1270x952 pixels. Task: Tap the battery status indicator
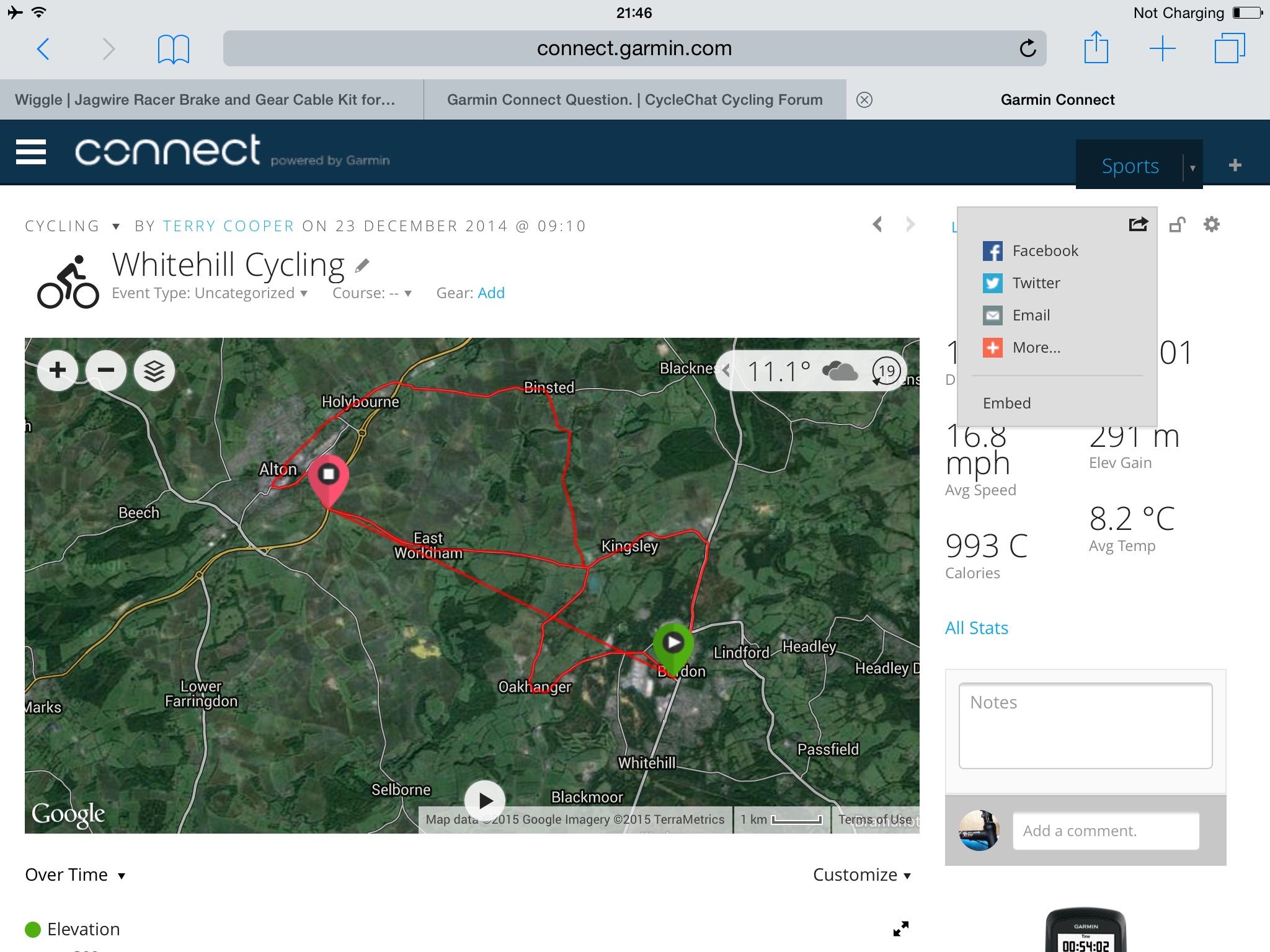1247,12
